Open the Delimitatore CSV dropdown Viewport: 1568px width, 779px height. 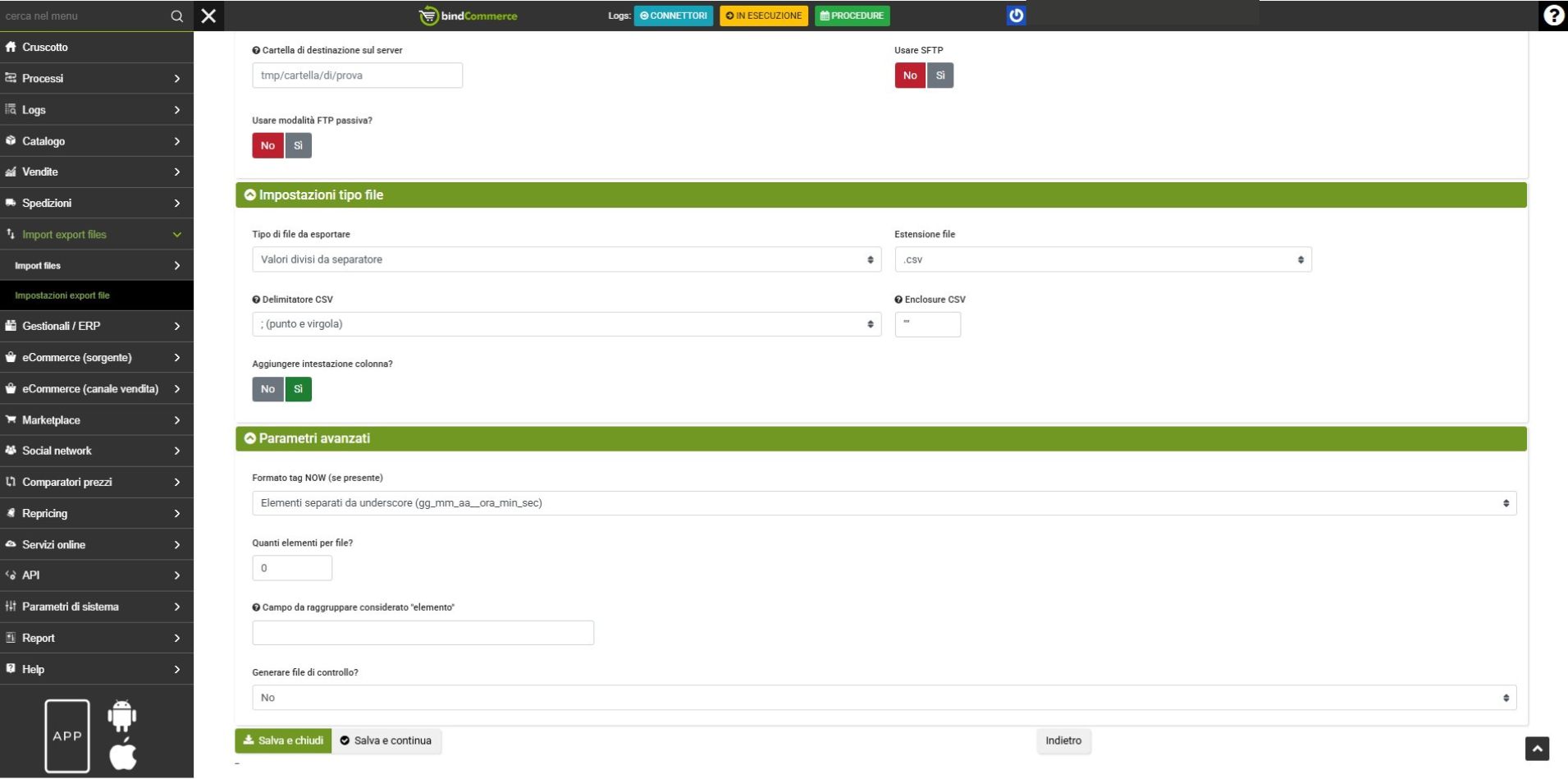(x=566, y=324)
